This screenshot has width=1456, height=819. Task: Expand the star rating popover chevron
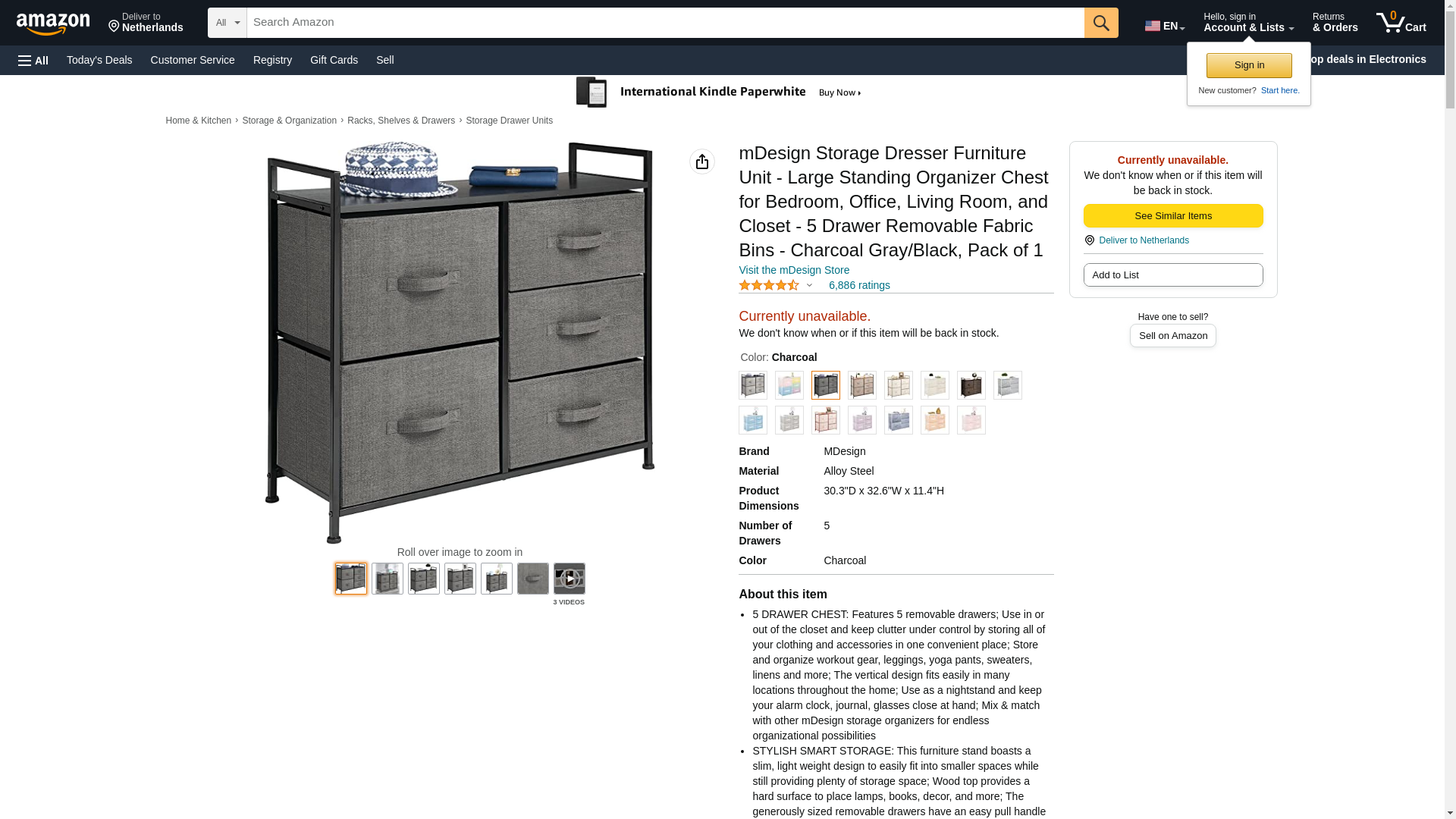809,286
